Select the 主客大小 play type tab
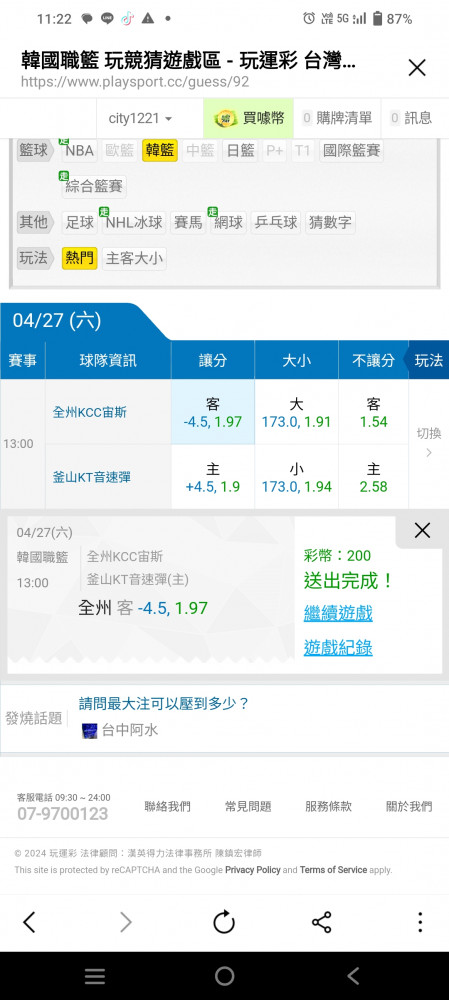The height and width of the screenshot is (1000, 449). 134,258
